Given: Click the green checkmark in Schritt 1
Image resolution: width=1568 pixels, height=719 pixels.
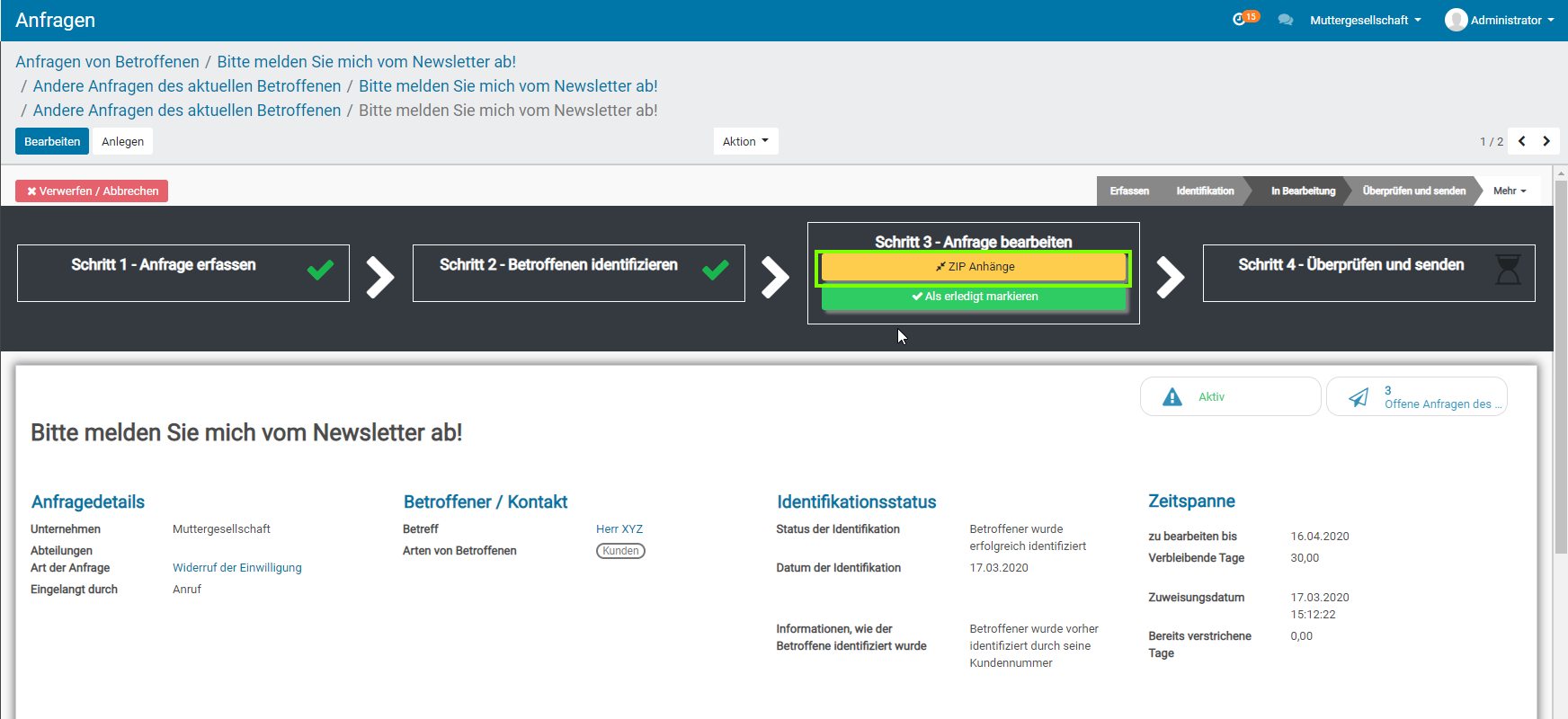Looking at the screenshot, I should [x=320, y=270].
